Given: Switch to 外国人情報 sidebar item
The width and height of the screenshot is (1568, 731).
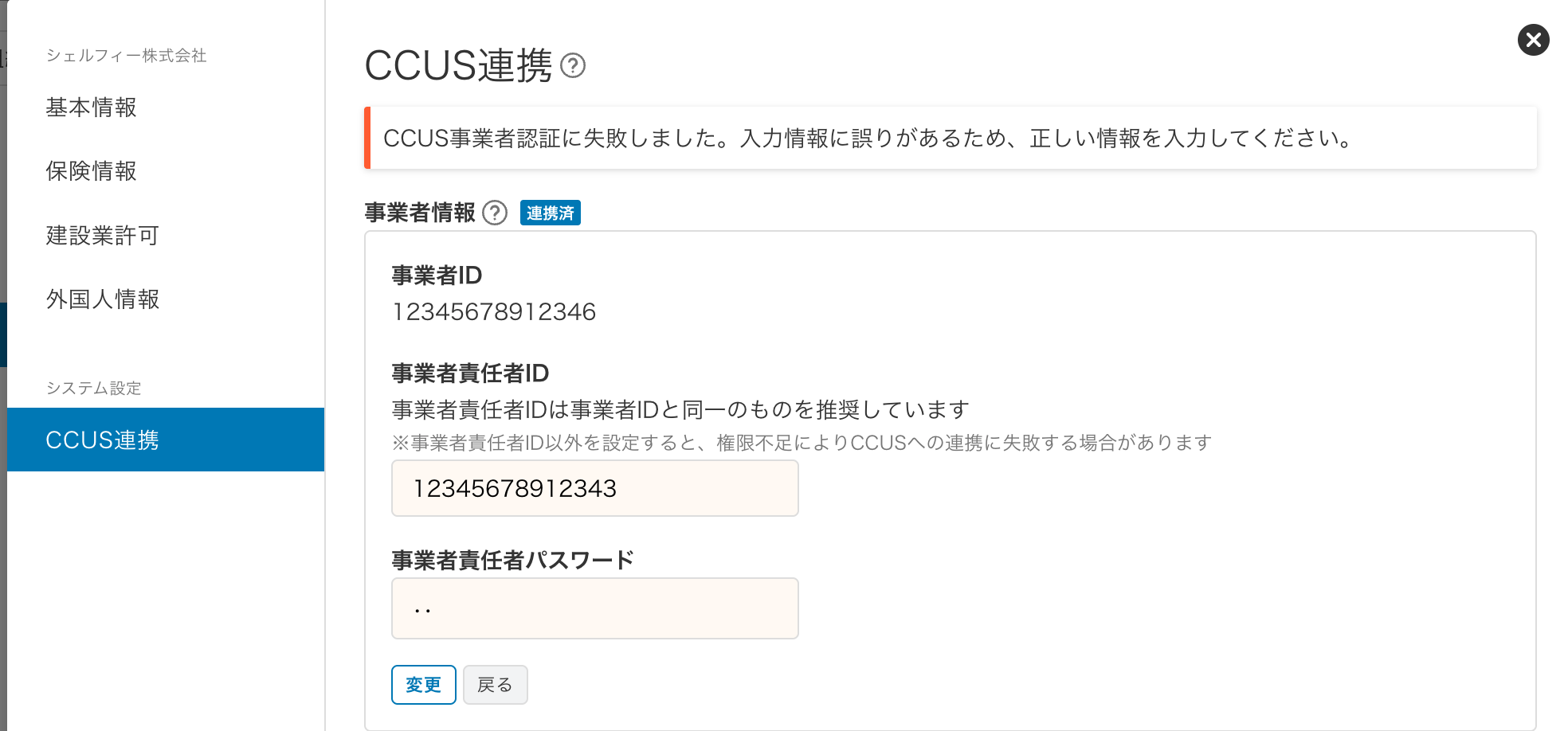Looking at the screenshot, I should pos(102,299).
